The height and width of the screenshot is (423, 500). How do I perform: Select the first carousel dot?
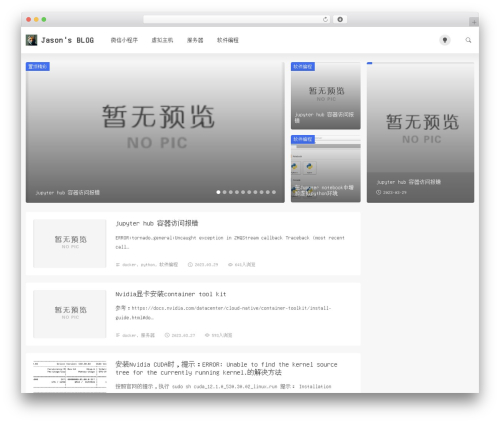(218, 192)
